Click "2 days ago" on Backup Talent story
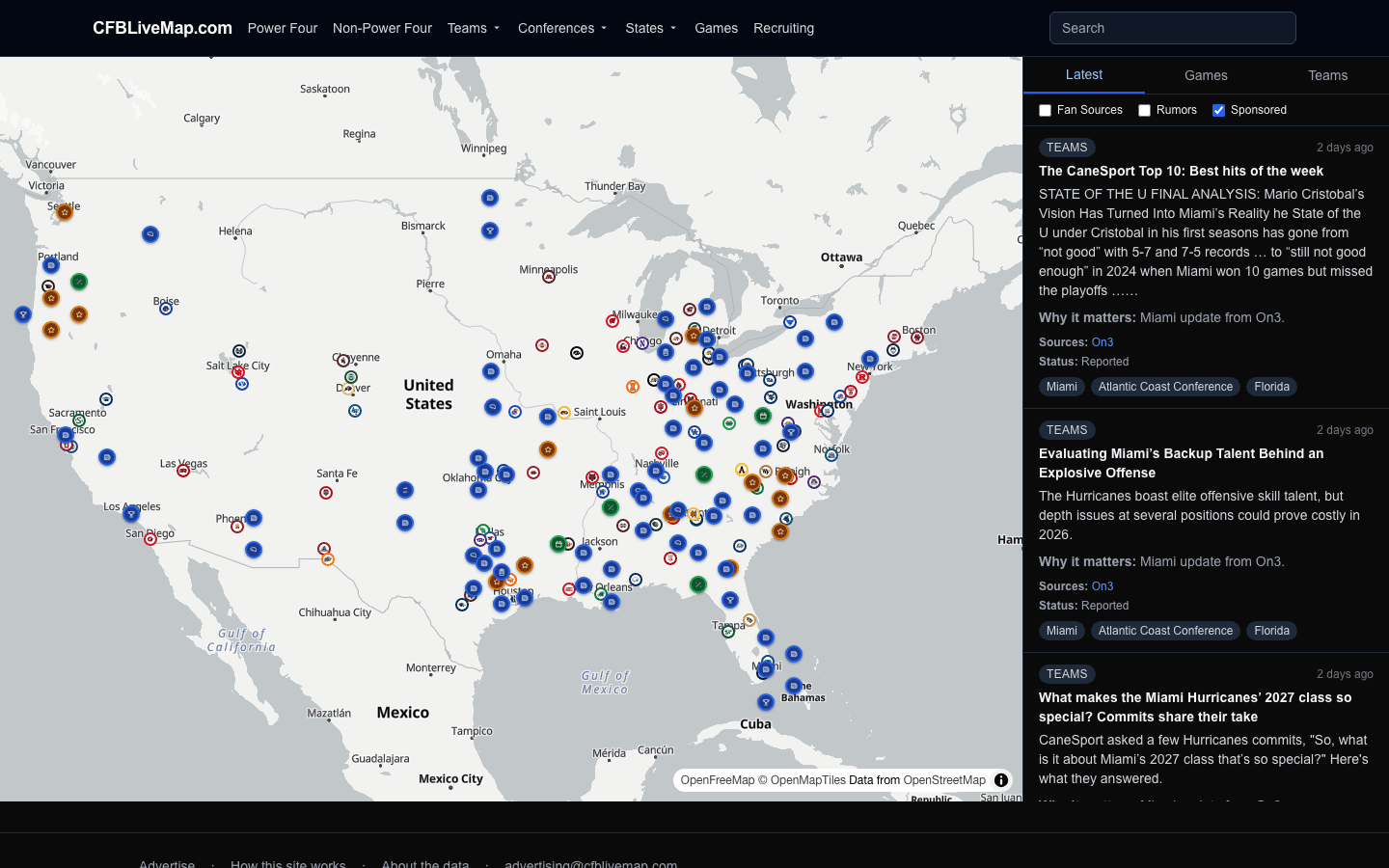Image resolution: width=1389 pixels, height=868 pixels. 1345,430
